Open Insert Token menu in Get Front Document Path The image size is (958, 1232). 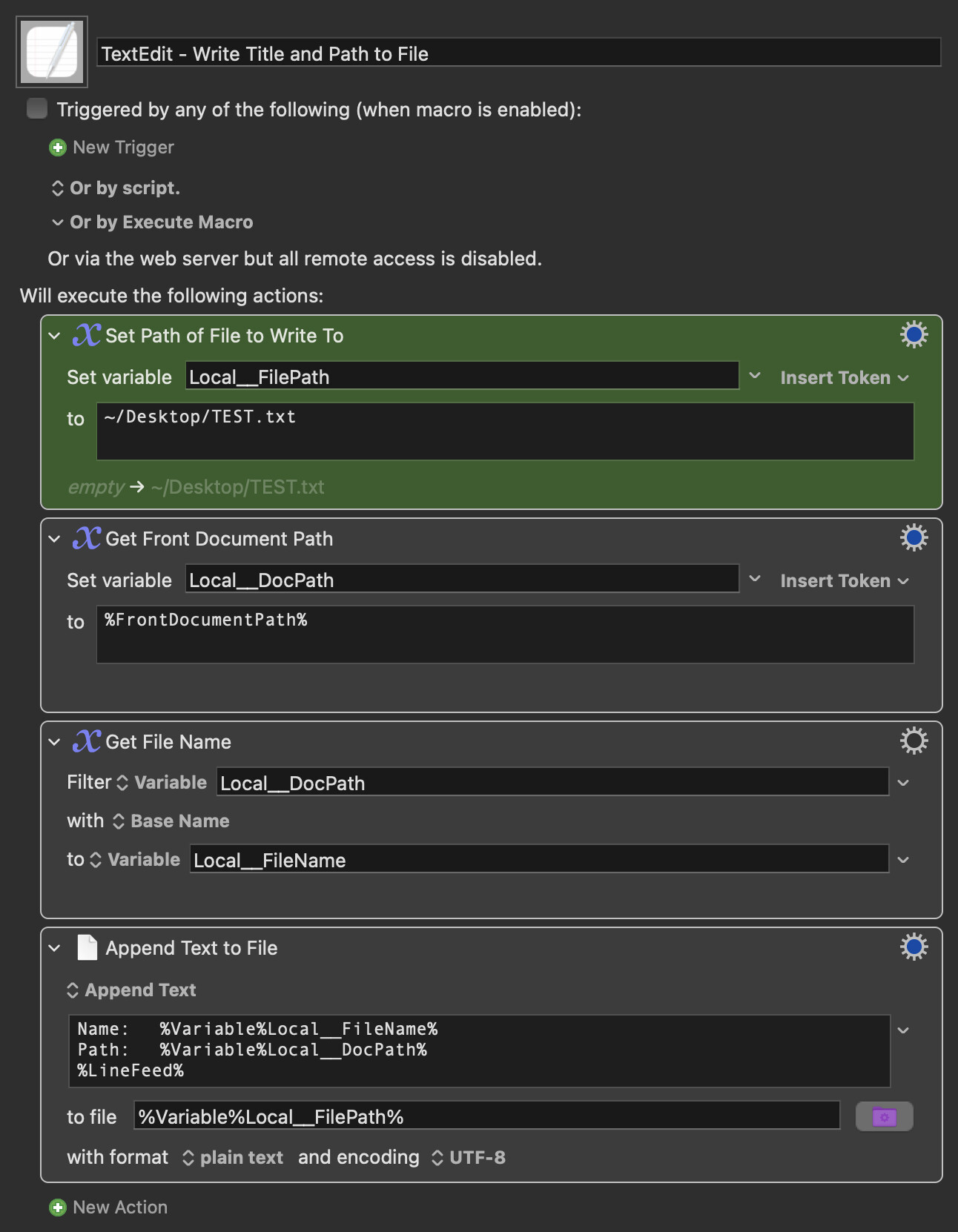(845, 580)
